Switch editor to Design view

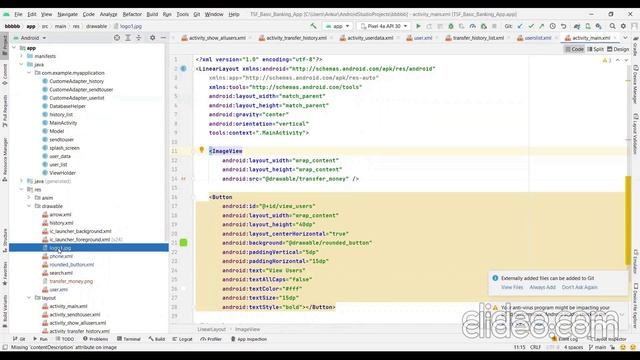click(618, 49)
